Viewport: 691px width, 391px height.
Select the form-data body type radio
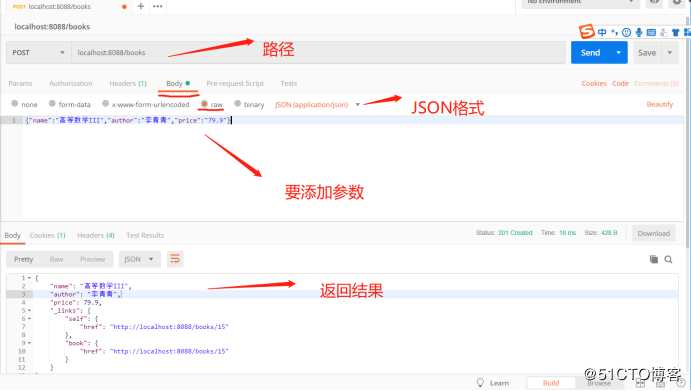(52, 104)
